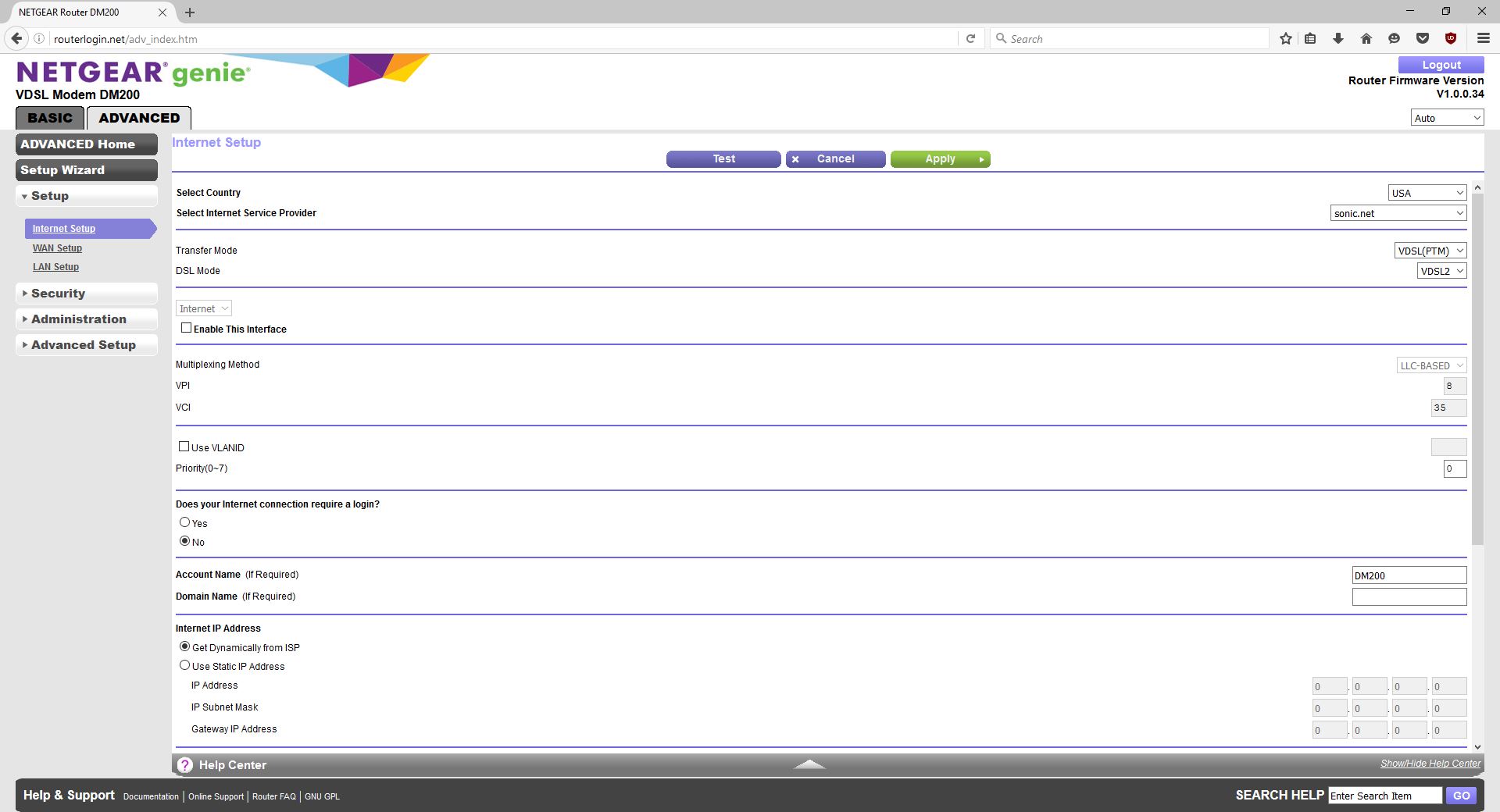Click the browser back arrow button
Image resolution: width=1500 pixels, height=812 pixels.
16,38
